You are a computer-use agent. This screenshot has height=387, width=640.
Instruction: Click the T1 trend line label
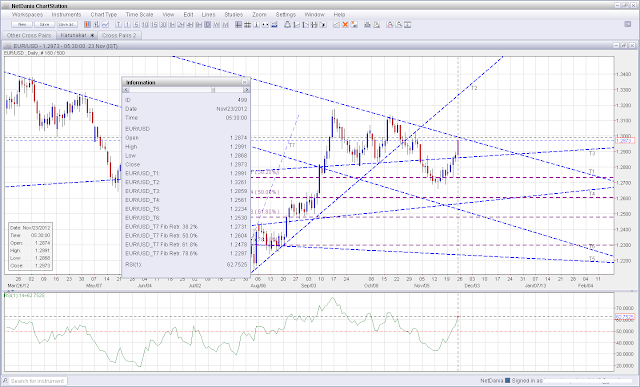point(592,171)
